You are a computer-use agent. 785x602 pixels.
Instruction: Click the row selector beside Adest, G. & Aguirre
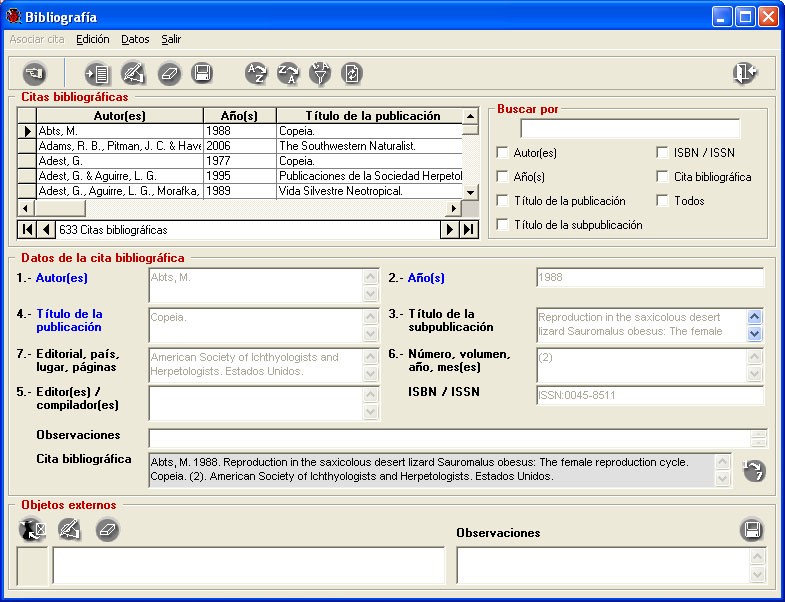click(27, 176)
